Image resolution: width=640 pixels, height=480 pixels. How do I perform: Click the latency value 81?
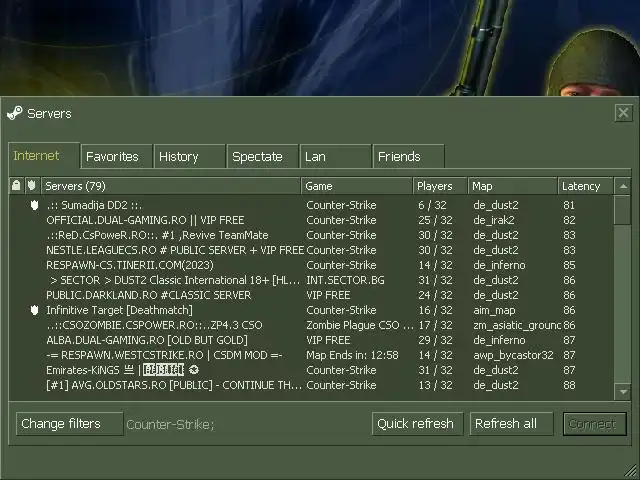click(569, 205)
